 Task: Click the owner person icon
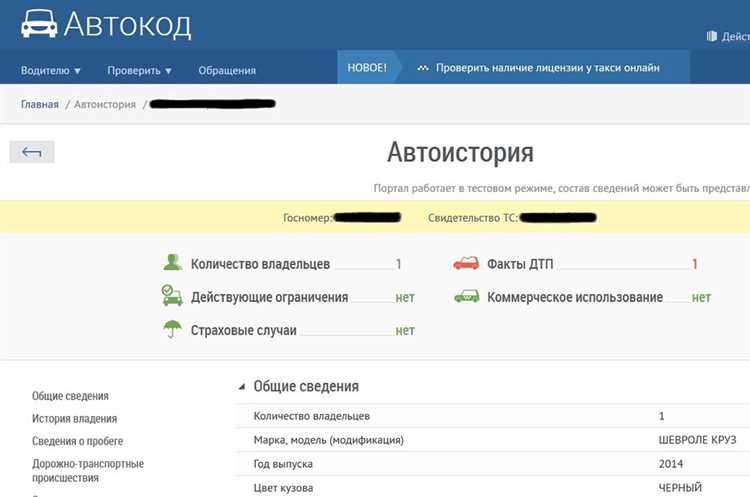pyautogui.click(x=172, y=262)
